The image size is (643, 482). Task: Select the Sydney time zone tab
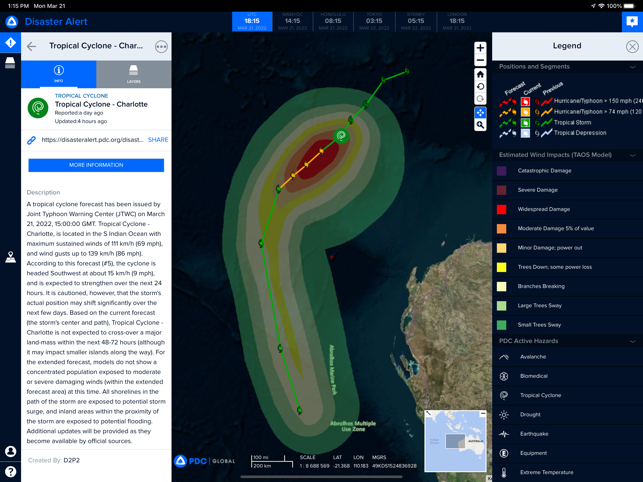tap(416, 21)
